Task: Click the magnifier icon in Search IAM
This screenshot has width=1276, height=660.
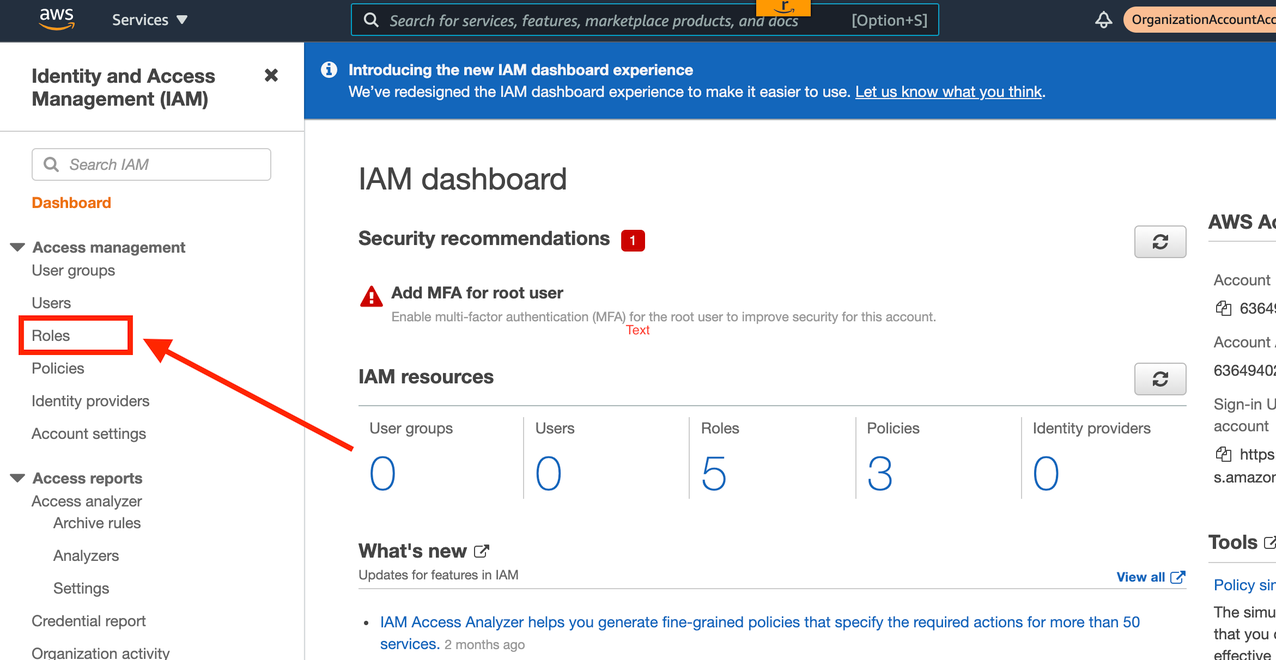Action: pos(51,165)
